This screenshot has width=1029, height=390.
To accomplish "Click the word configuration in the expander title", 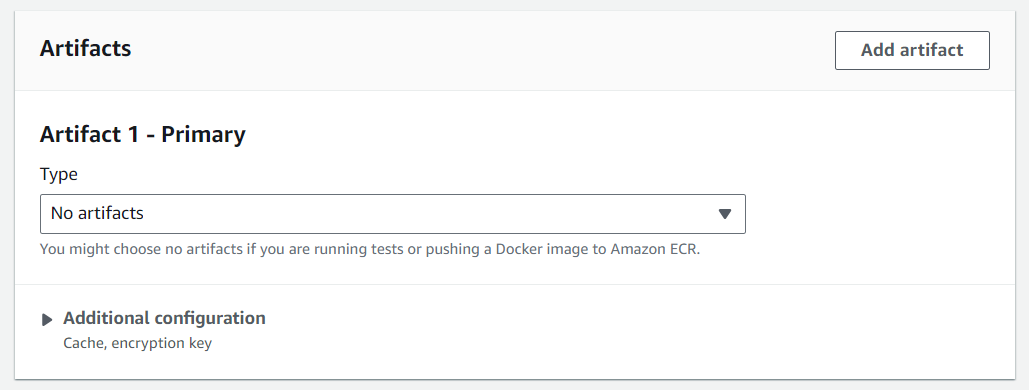I will 210,318.
